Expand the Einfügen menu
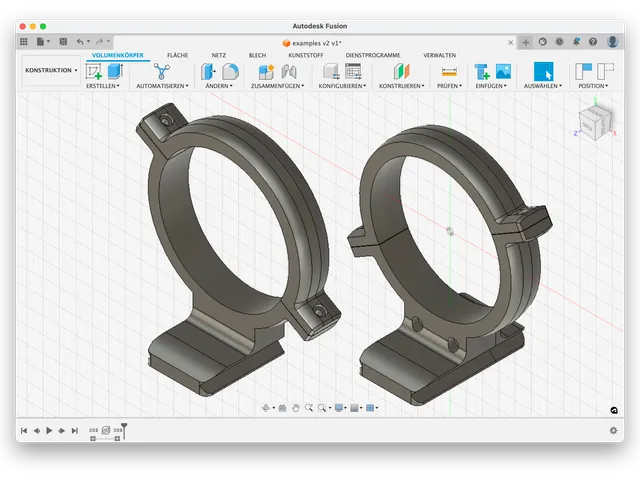The width and height of the screenshot is (640, 480). [491, 86]
